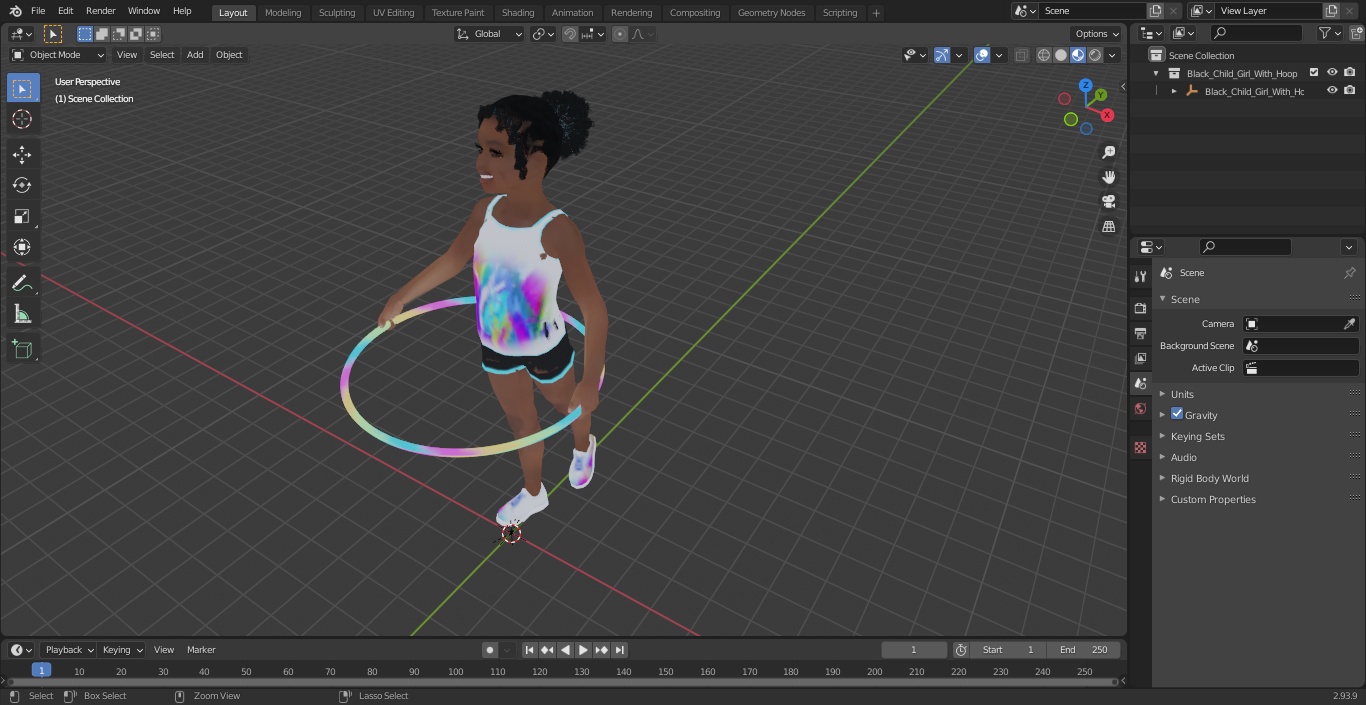Viewport: 1366px width, 705px height.
Task: Open the Render menu
Action: (101, 11)
